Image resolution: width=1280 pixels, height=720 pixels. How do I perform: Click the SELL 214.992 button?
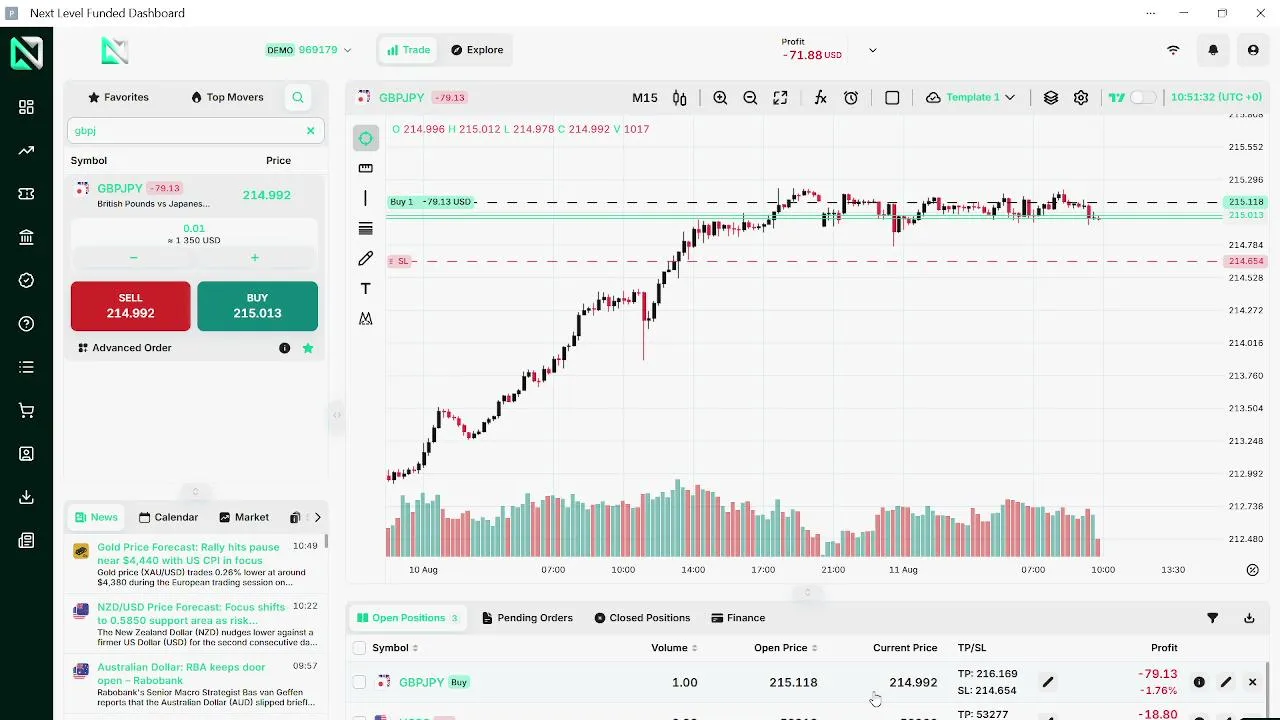coord(130,306)
